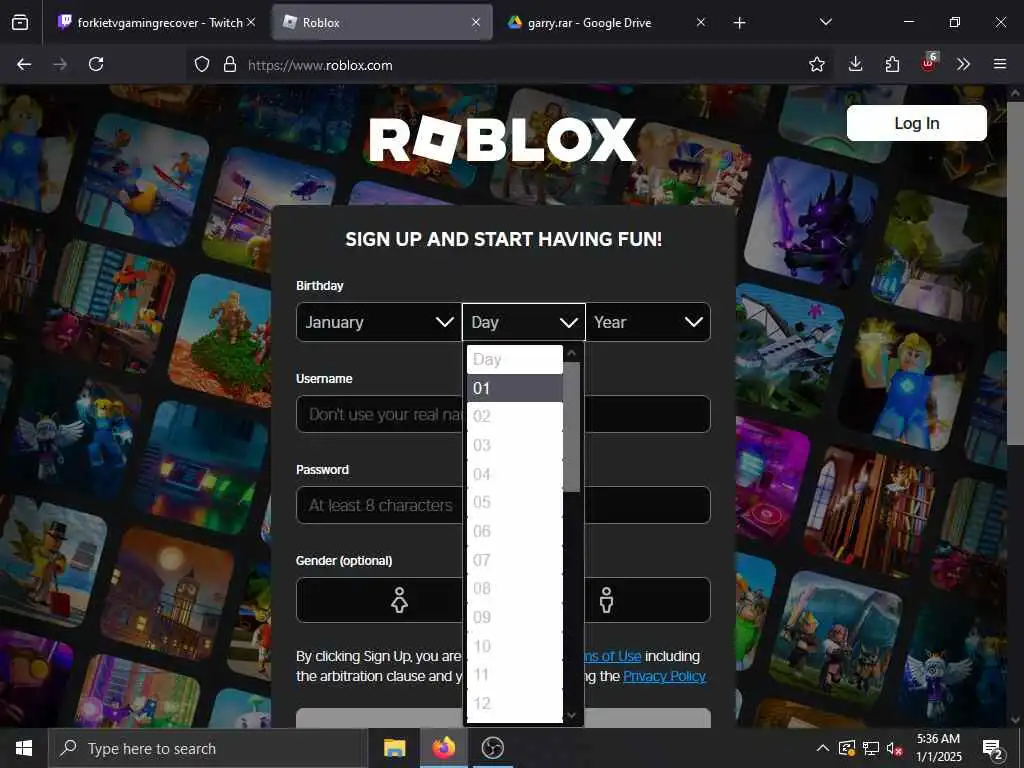Select the Day placeholder option
This screenshot has height=768, width=1024.
coord(515,359)
